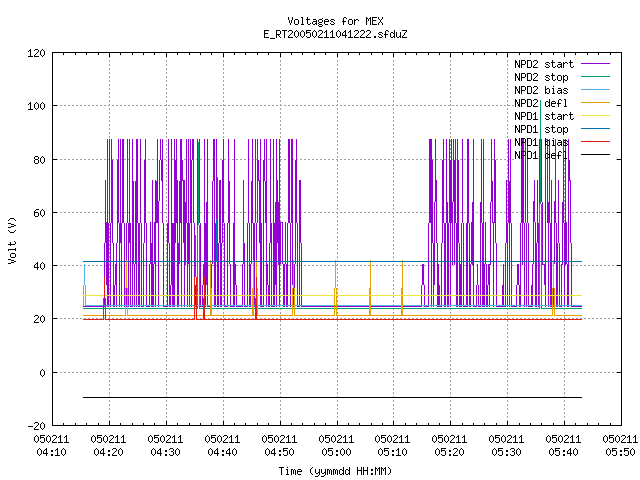
Task: Select the file name E_RT20050211041222.sfduZ
Action: coord(335,34)
